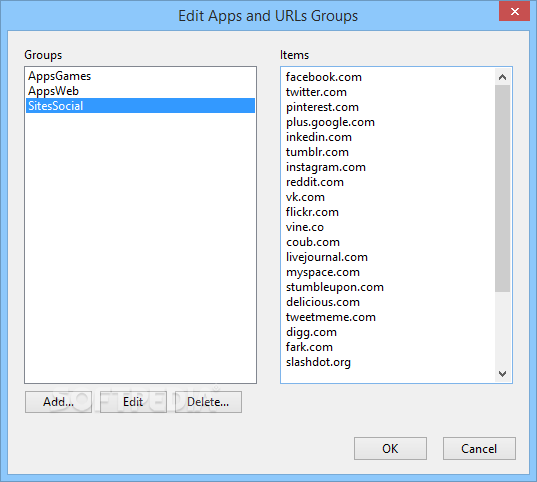The image size is (537, 482).
Task: Confirm changes with the OK button
Action: [390, 448]
